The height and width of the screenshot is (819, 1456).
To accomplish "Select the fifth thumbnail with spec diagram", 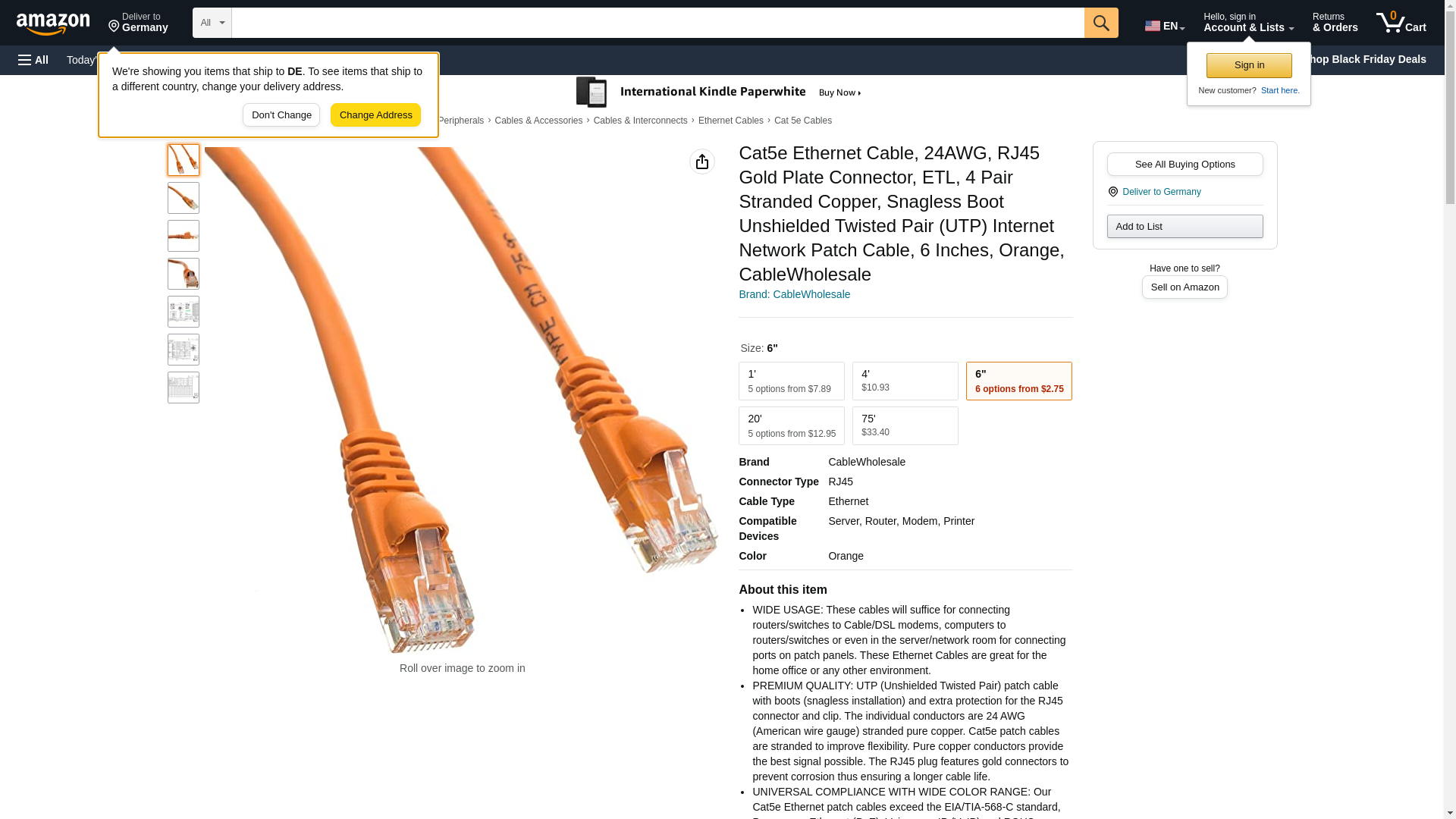I will tap(184, 312).
